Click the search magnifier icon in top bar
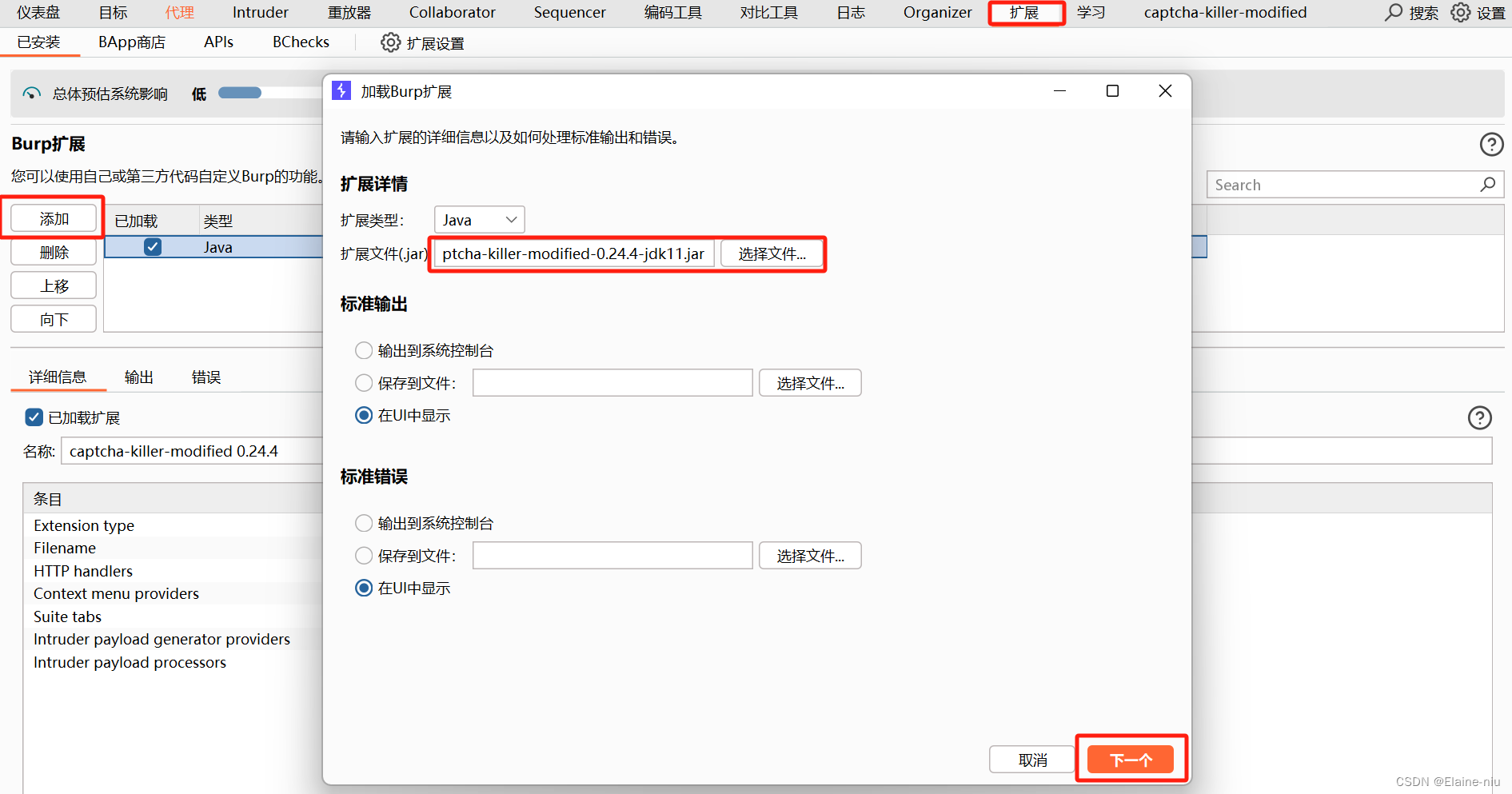The height and width of the screenshot is (794, 1512). 1394,12
